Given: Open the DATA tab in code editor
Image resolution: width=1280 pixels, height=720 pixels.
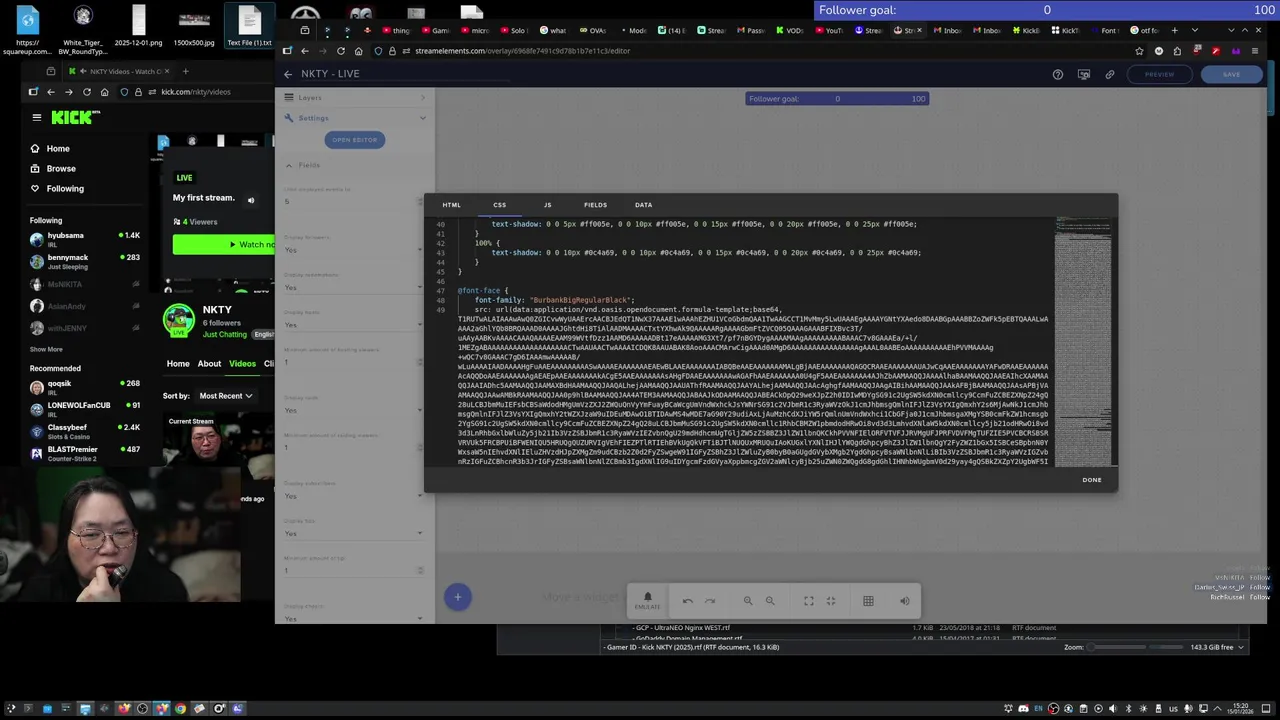Looking at the screenshot, I should 643,205.
